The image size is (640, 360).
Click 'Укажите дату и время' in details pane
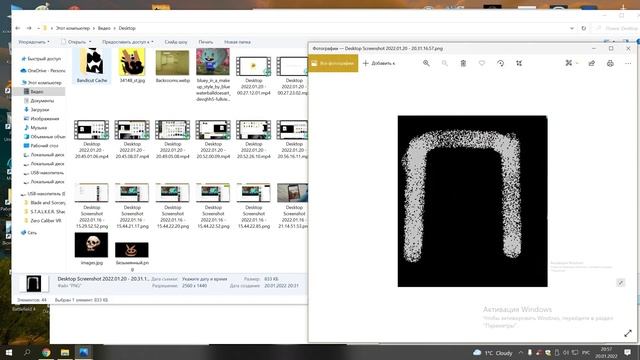click(204, 279)
